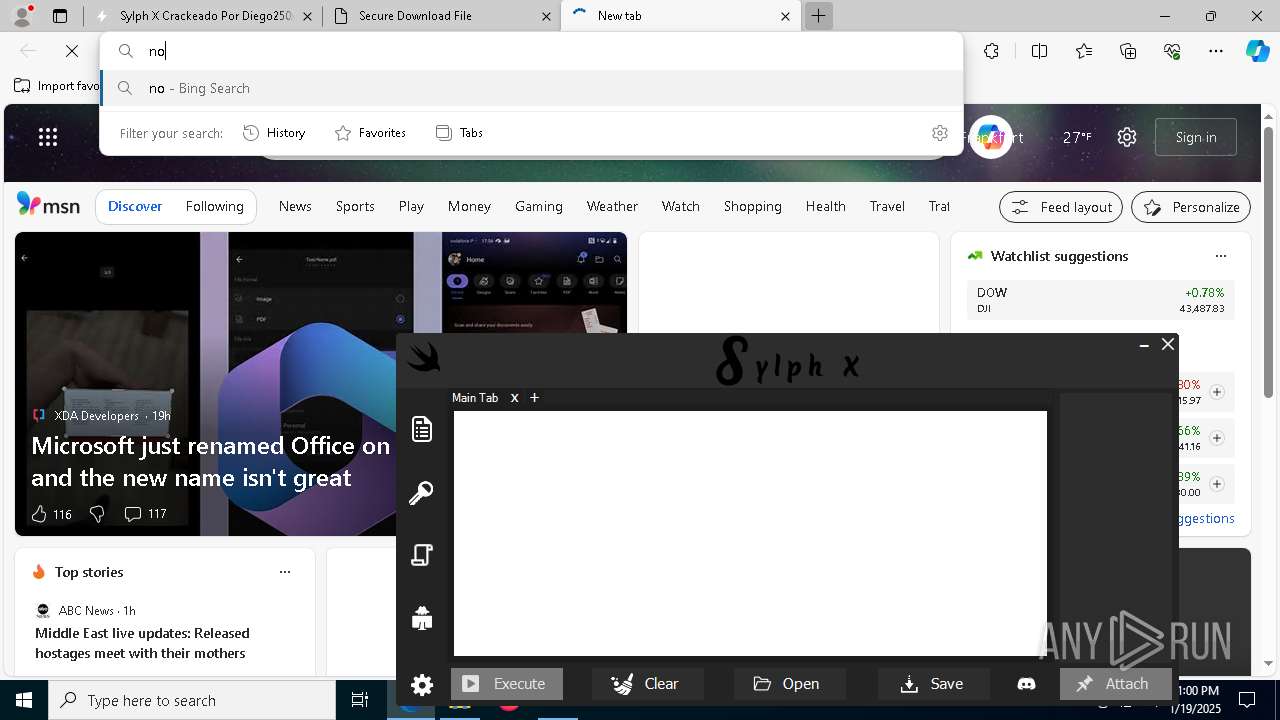Open Settings and more menu
Screen dimensions: 1280x720
click(x=1216, y=51)
